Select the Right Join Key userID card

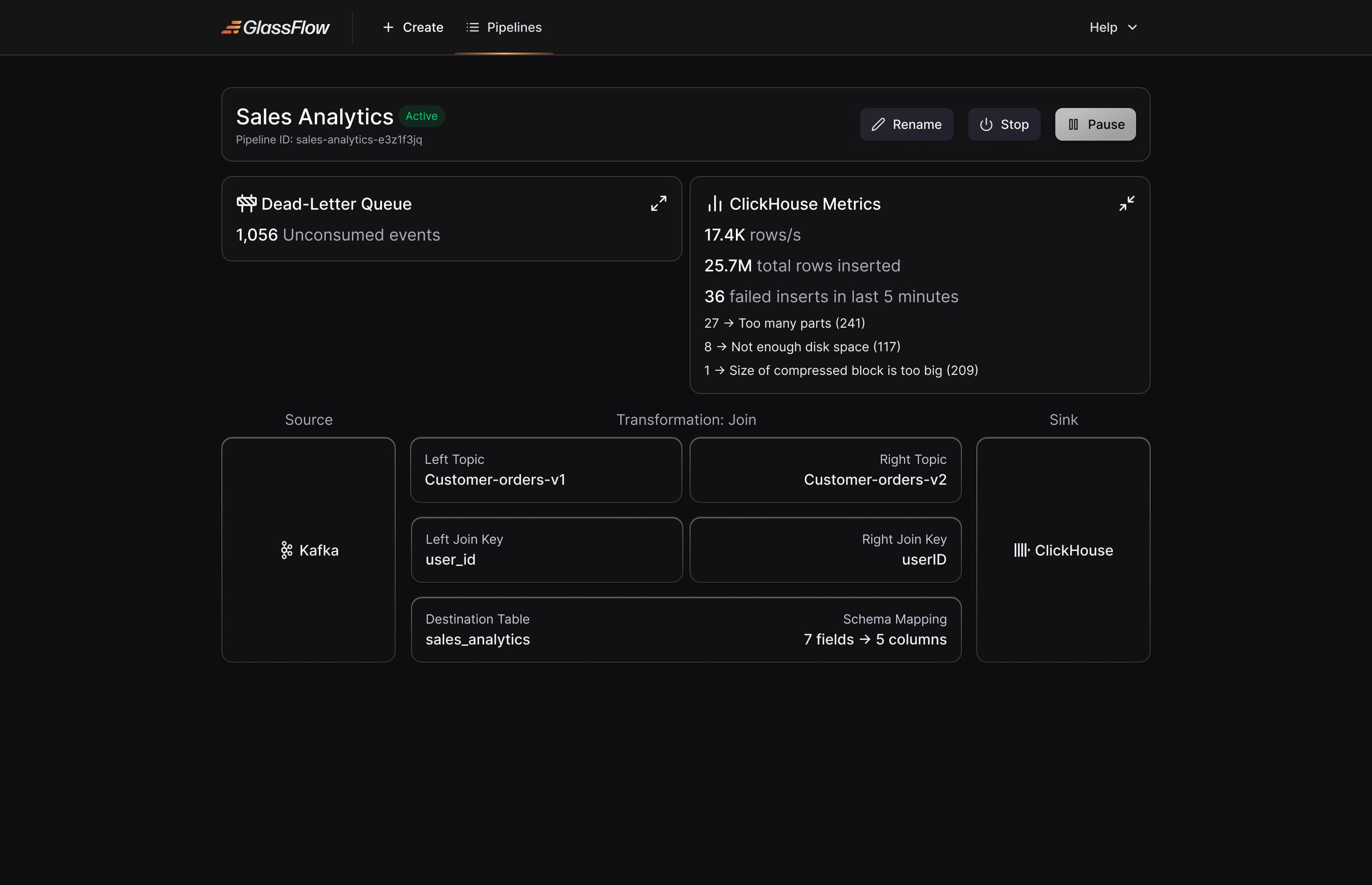point(825,550)
